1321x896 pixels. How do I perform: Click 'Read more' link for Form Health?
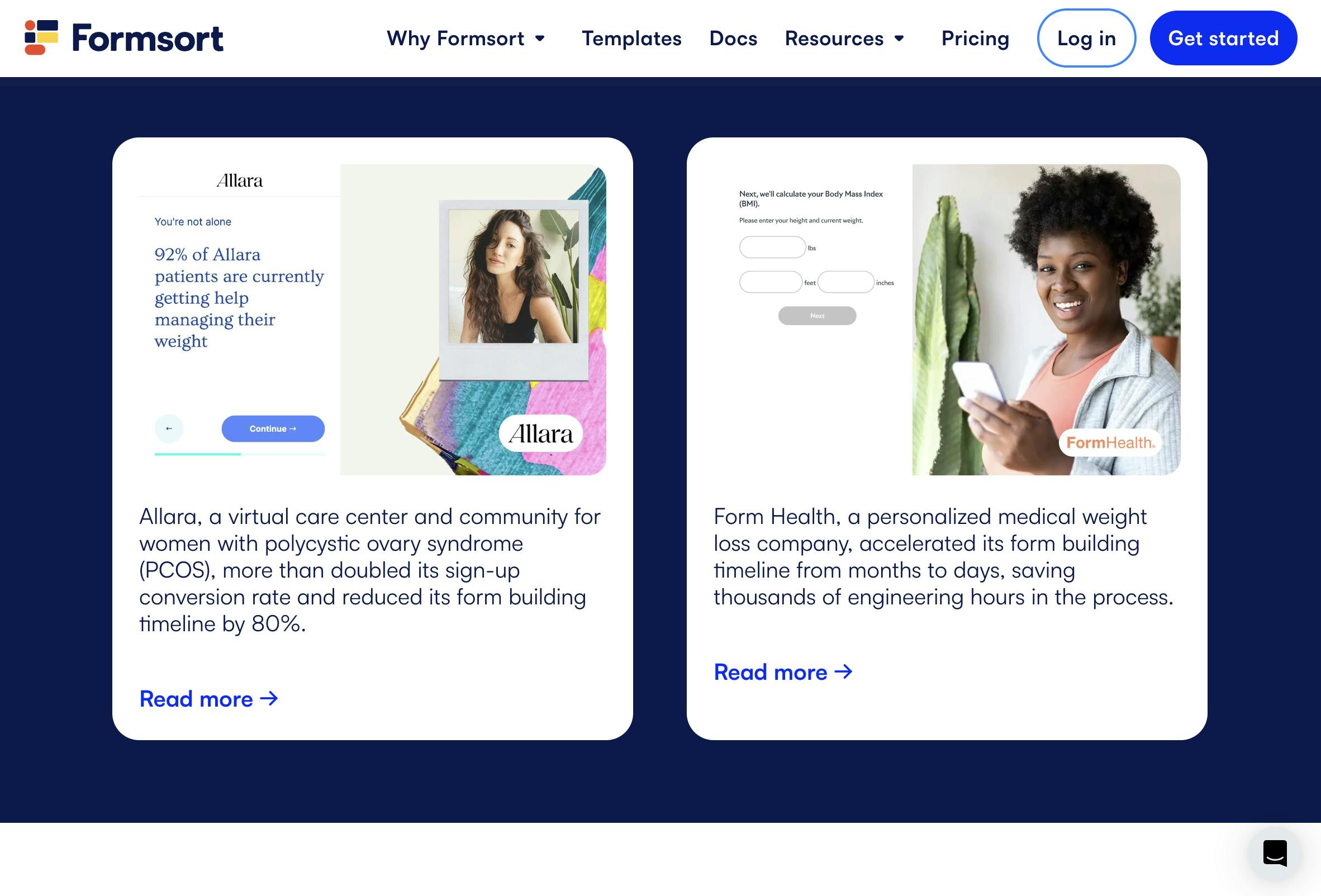(x=783, y=672)
